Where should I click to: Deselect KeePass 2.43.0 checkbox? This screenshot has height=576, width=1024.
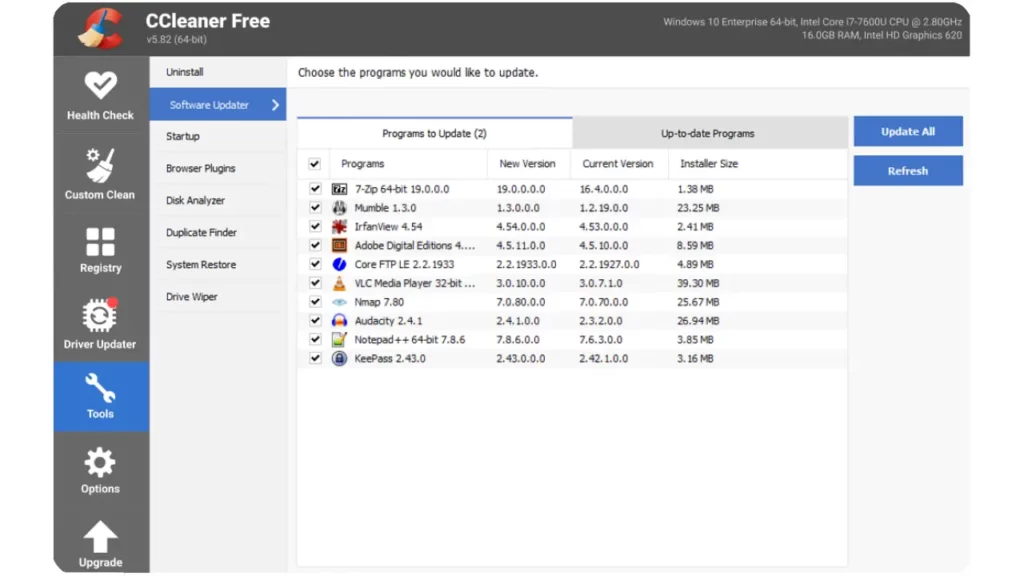point(315,358)
